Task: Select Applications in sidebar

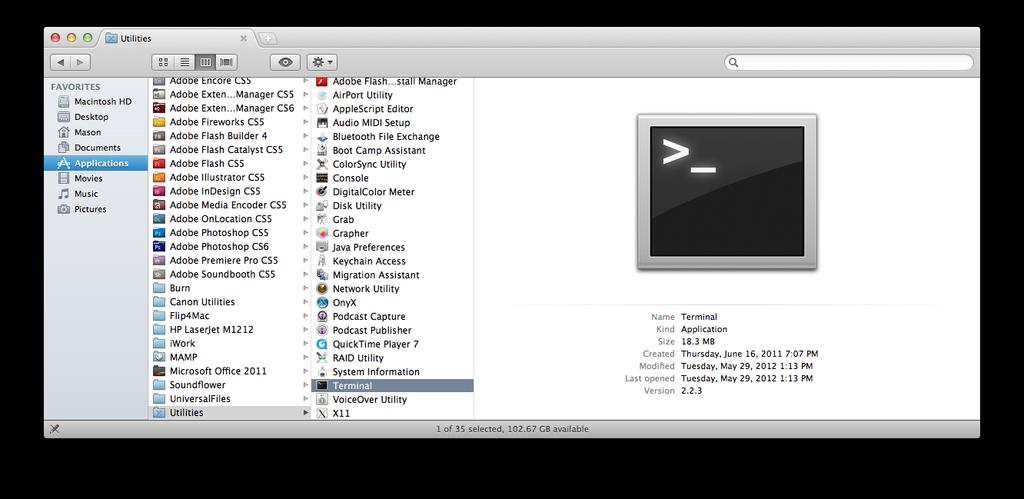Action: [96, 163]
